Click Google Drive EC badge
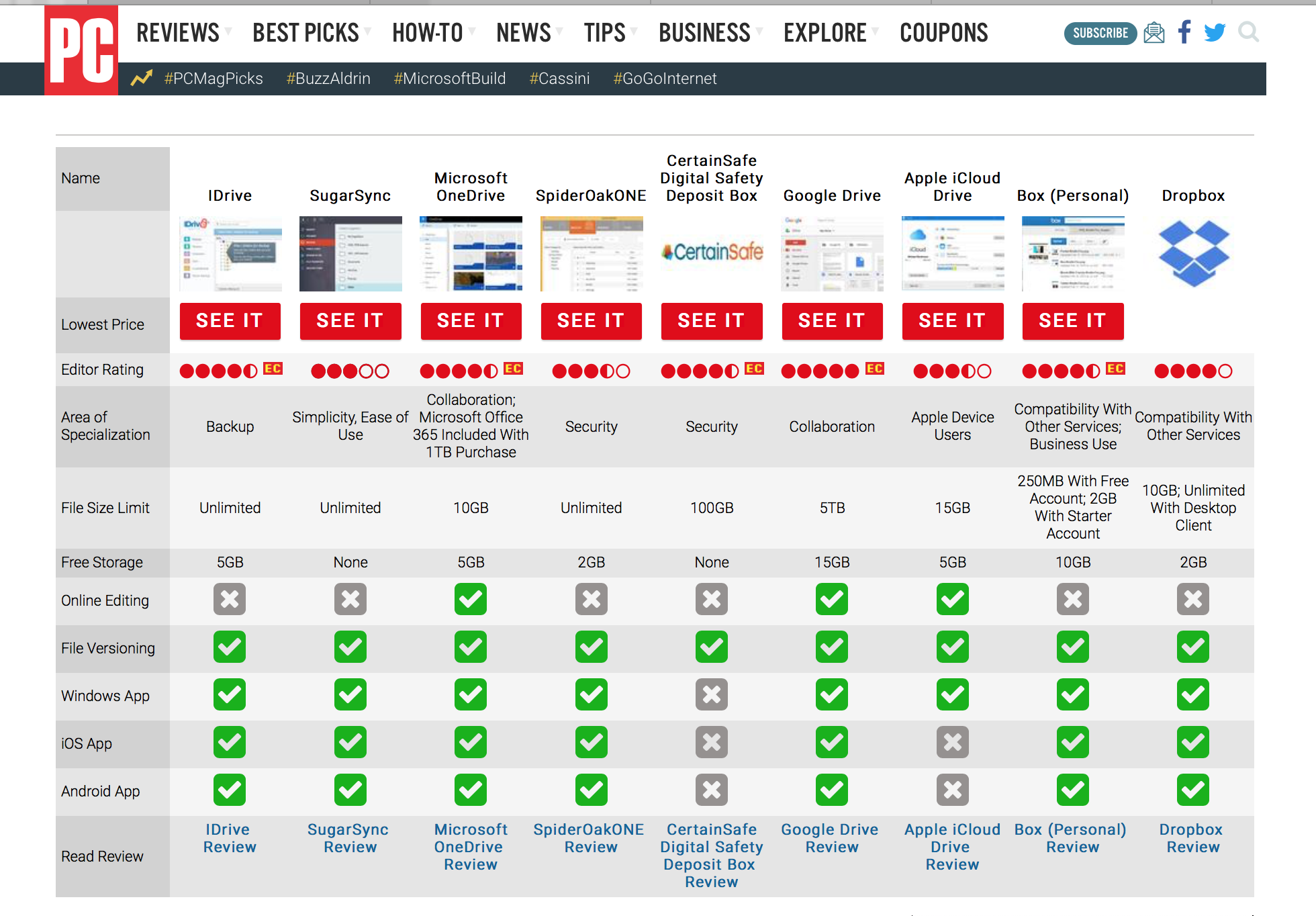Viewport: 1316px width, 916px height. click(874, 369)
